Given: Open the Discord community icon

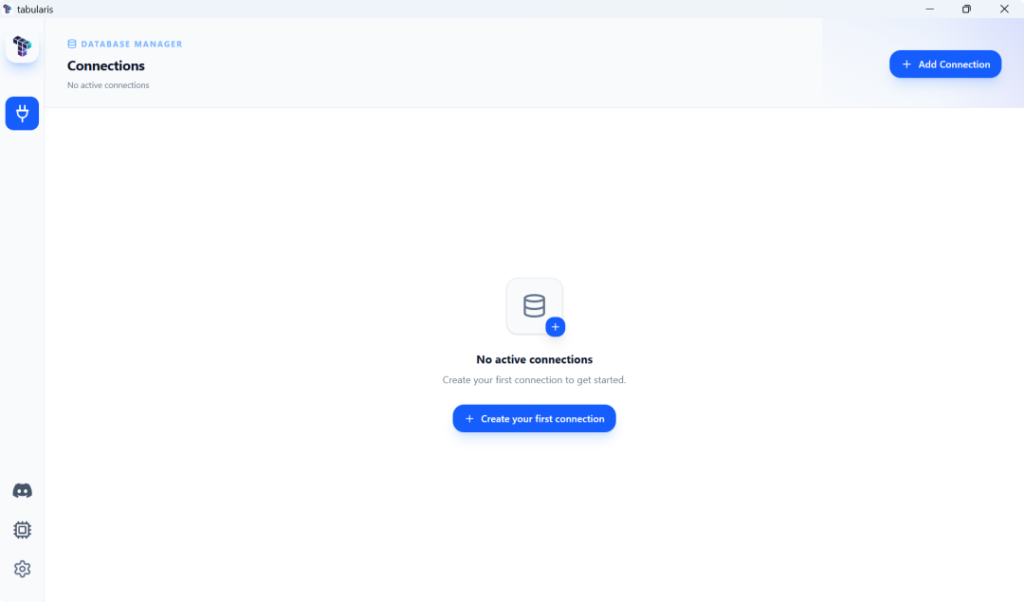Looking at the screenshot, I should 22,491.
